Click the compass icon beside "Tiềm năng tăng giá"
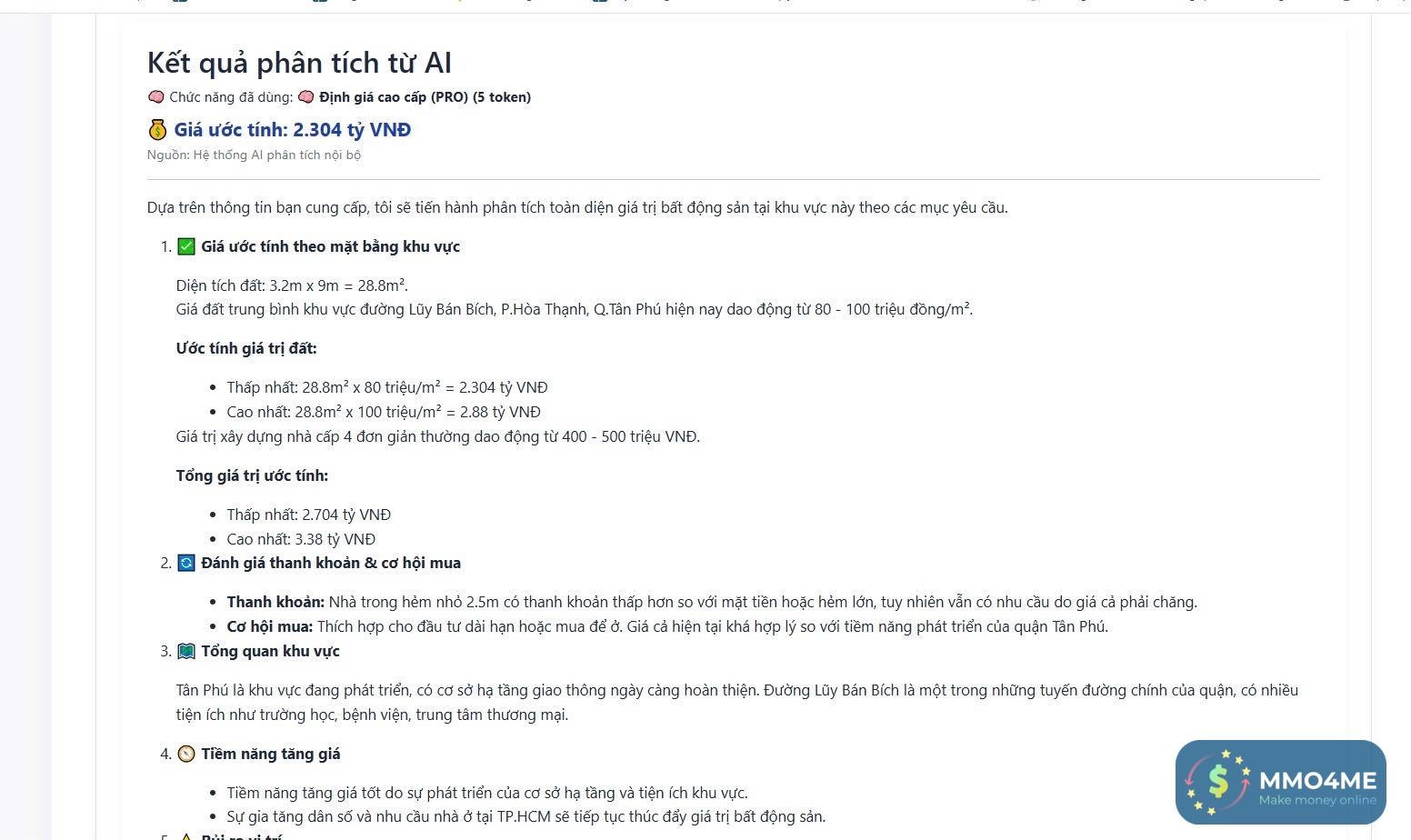Image resolution: width=1411 pixels, height=840 pixels. (x=186, y=754)
